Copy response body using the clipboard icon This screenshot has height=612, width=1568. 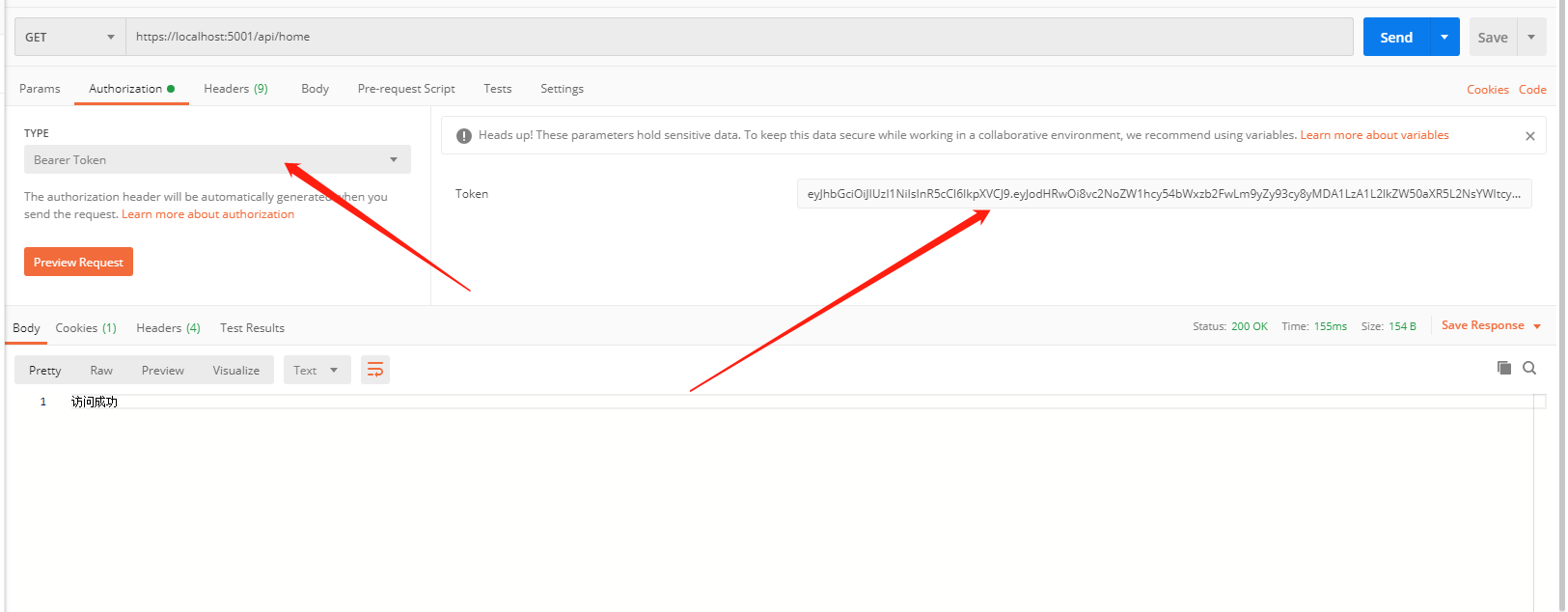click(x=1503, y=368)
